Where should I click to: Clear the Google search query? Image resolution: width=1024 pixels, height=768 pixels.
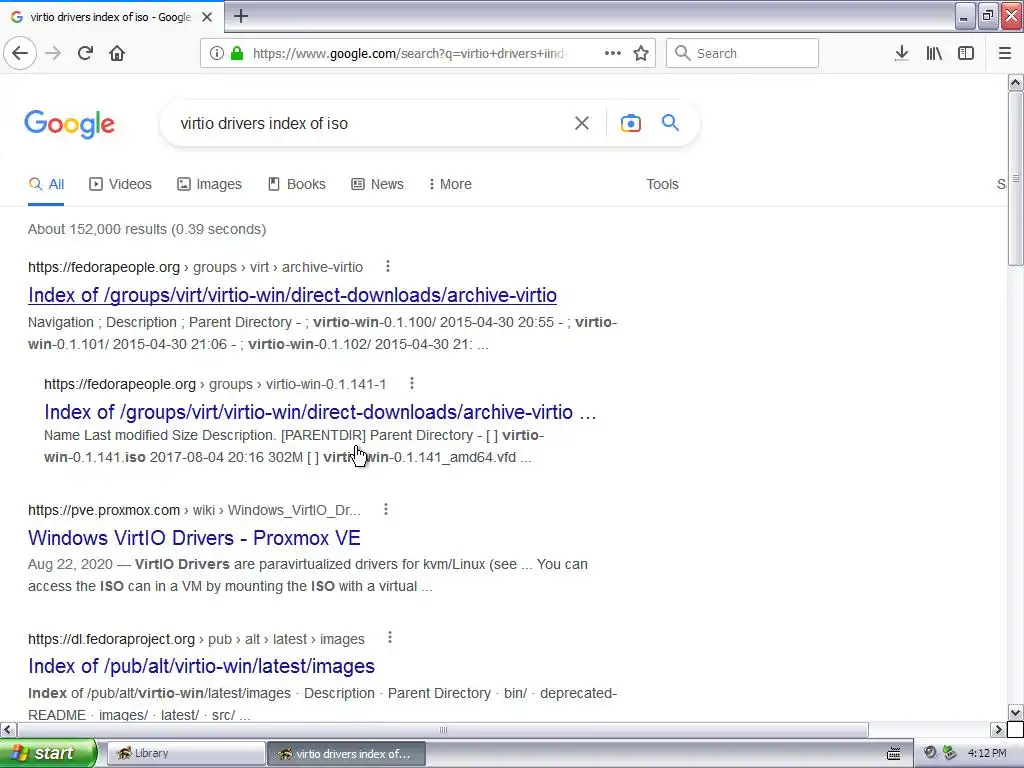pyautogui.click(x=581, y=123)
